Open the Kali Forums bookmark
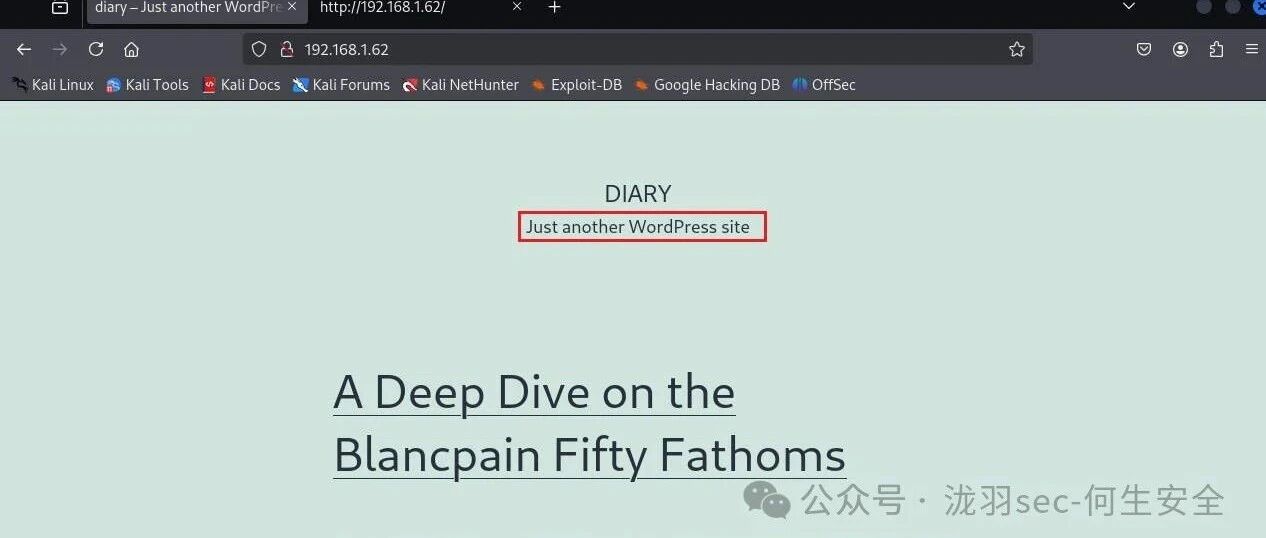Viewport: 1266px width, 538px height. click(x=341, y=85)
